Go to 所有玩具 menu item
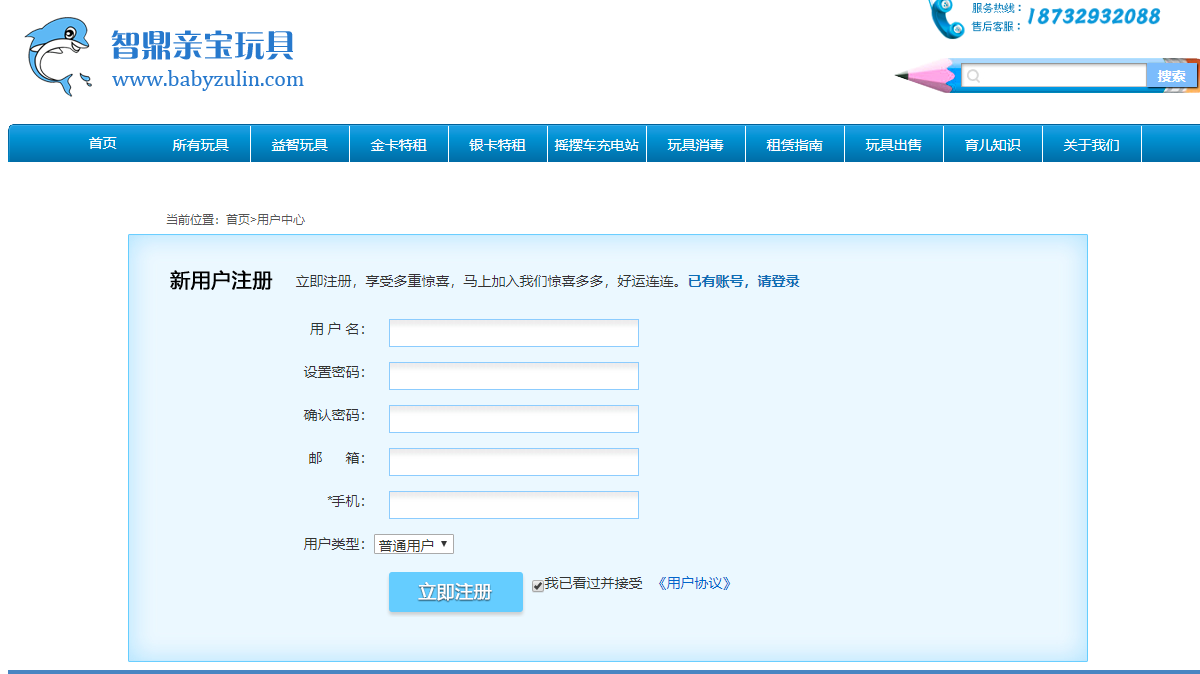 pyautogui.click(x=200, y=144)
